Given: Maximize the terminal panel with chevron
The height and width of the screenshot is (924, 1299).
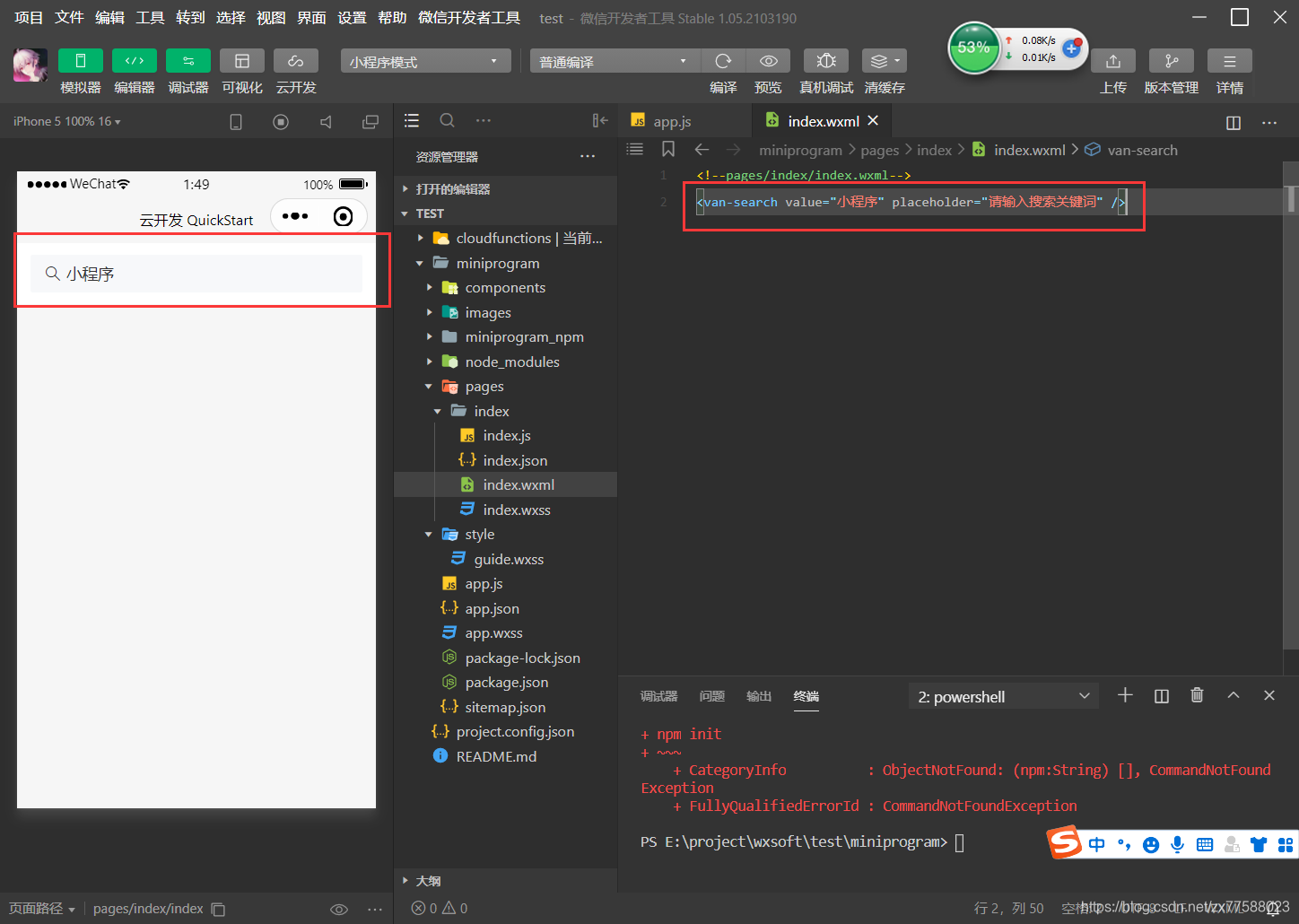Looking at the screenshot, I should click(x=1234, y=695).
